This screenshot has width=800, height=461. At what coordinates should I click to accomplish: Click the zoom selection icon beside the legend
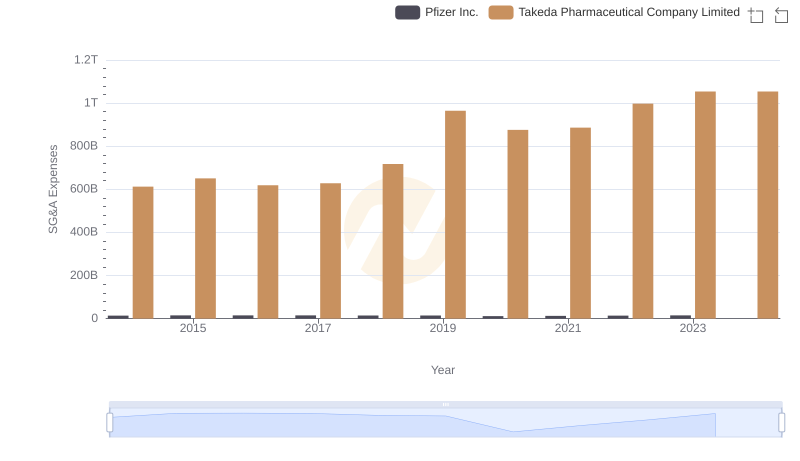(x=756, y=15)
